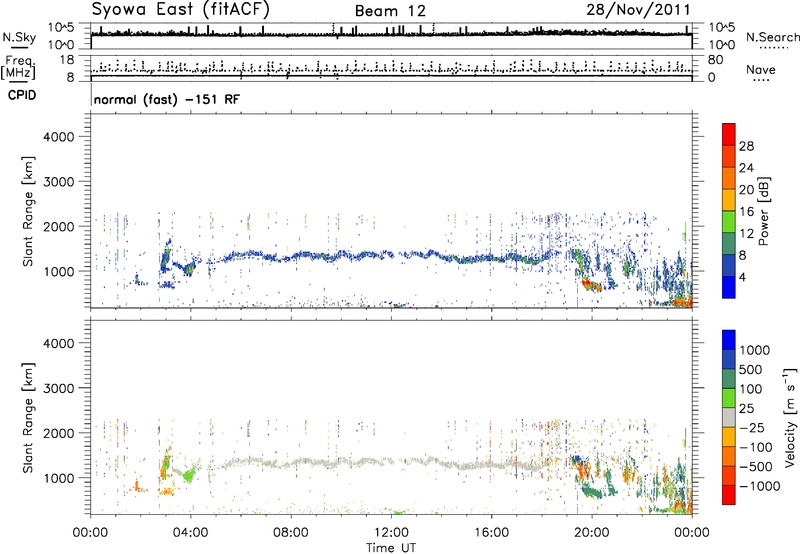This screenshot has height=554, width=800.
Task: Click the red top of the power color bar
Action: click(729, 134)
